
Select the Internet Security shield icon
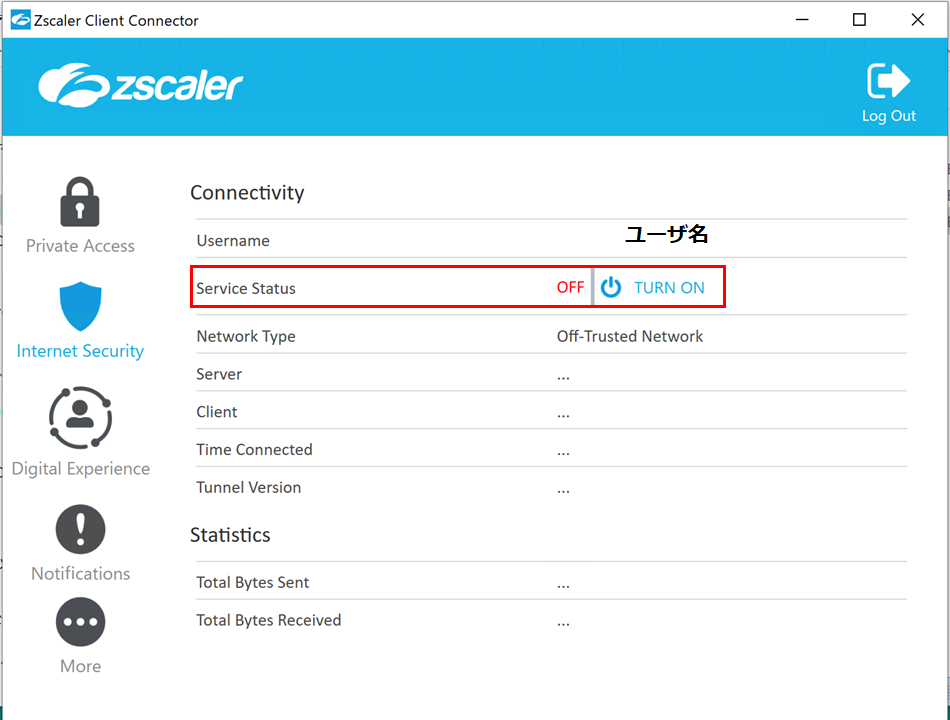(80, 306)
